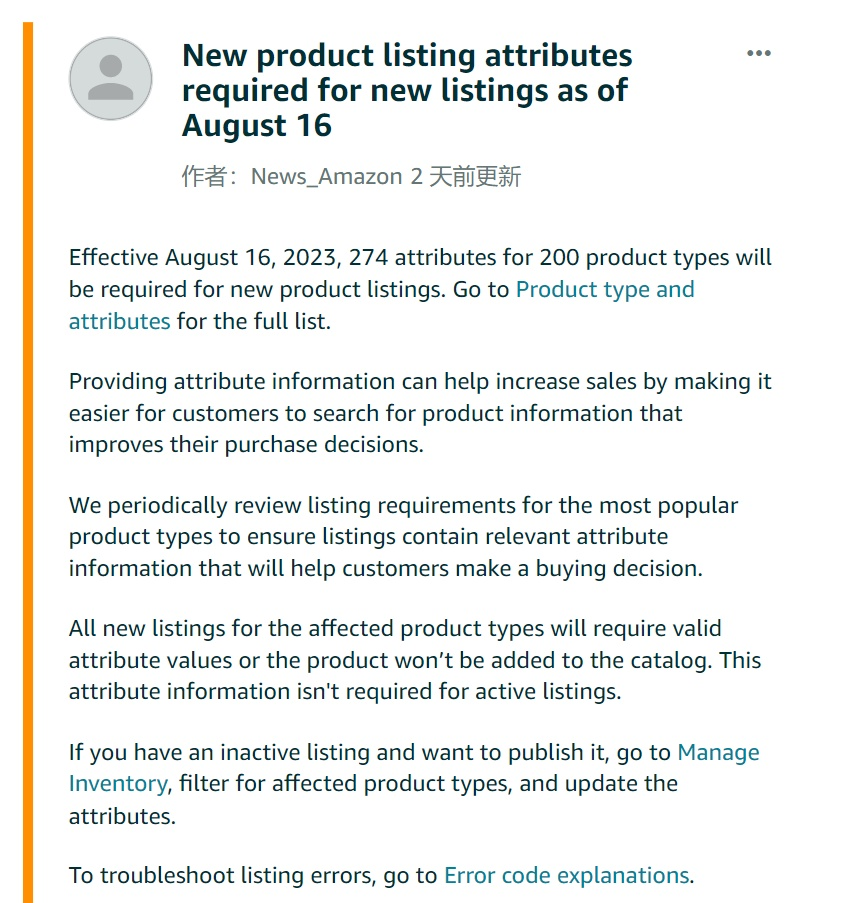861x903 pixels.
Task: Click the 'for the full list.' text
Action: pos(254,321)
